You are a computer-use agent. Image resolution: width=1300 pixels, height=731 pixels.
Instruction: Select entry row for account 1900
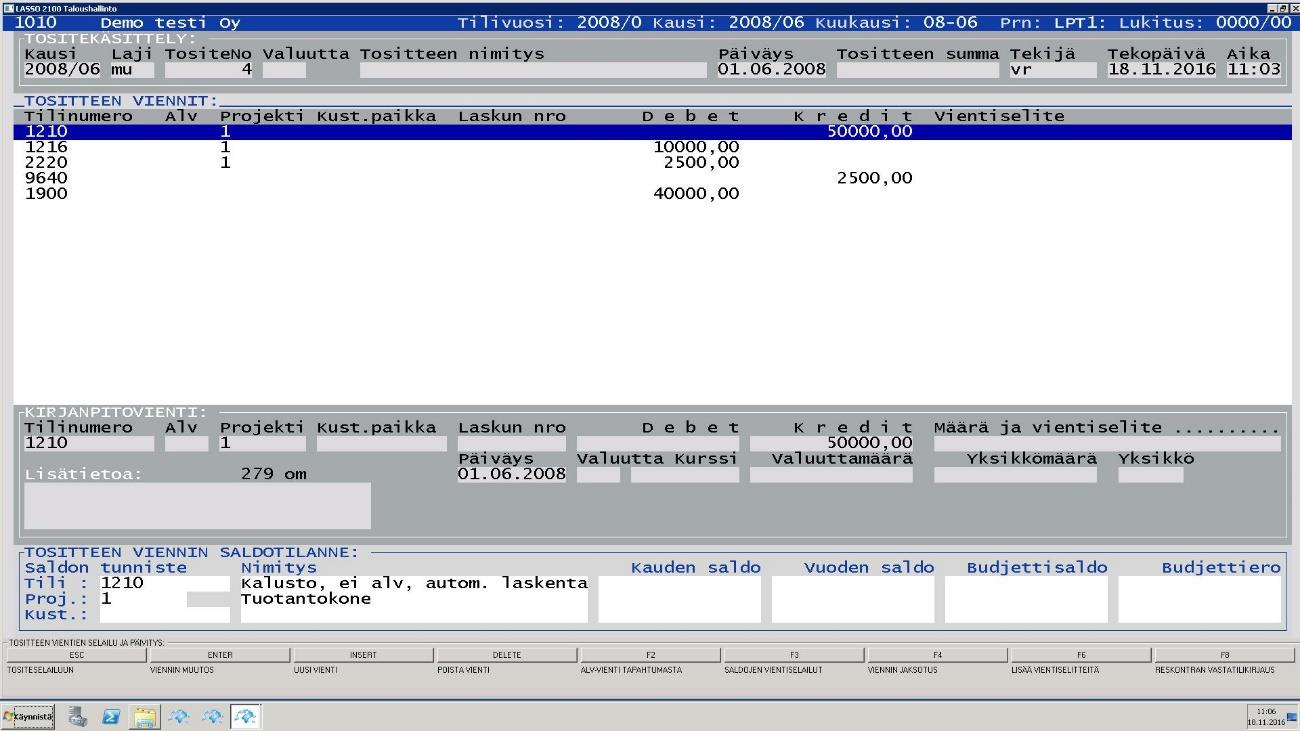[652, 194]
